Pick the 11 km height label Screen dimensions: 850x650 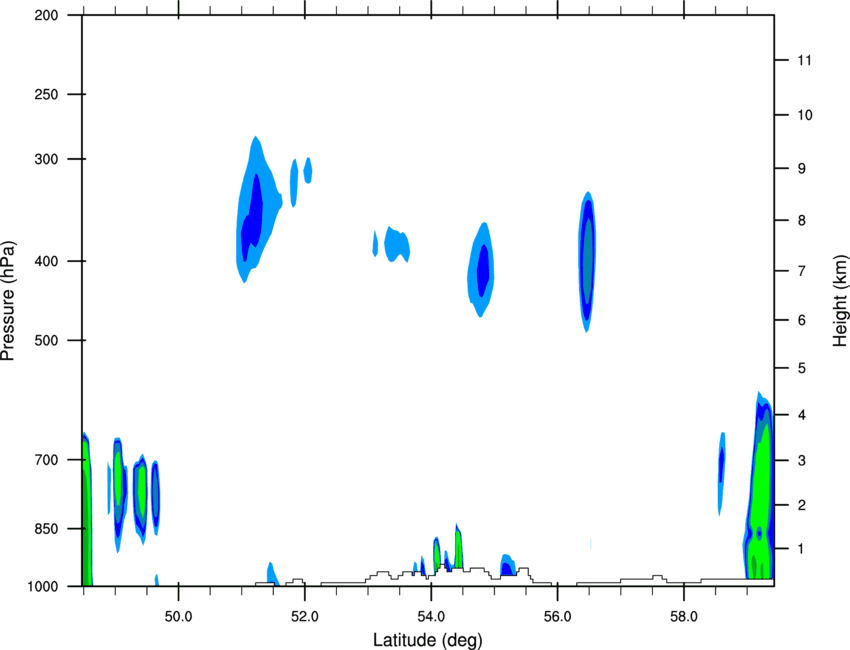[804, 60]
